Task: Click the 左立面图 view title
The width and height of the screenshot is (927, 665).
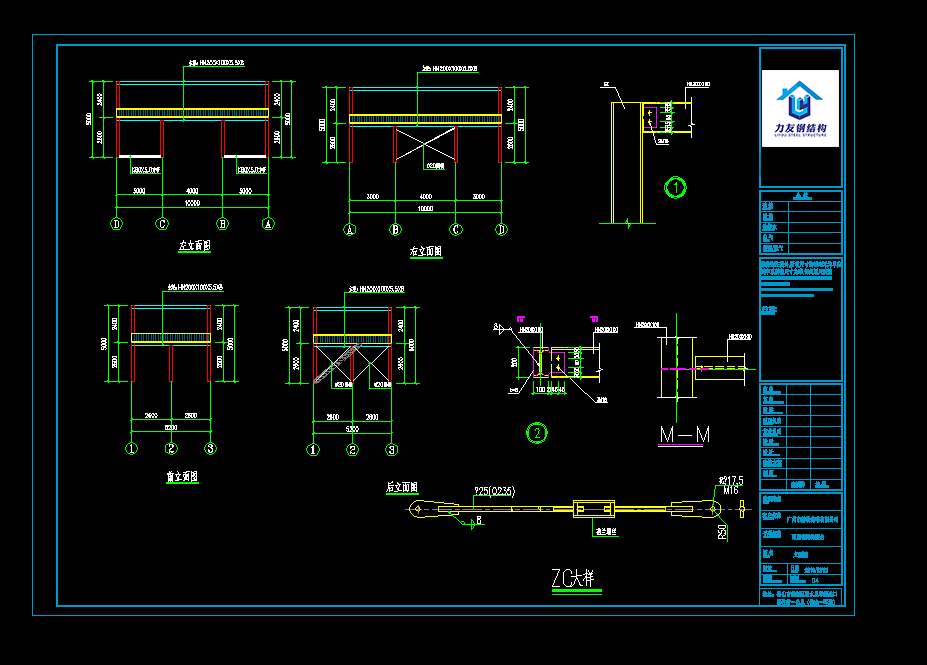Action: [x=194, y=246]
